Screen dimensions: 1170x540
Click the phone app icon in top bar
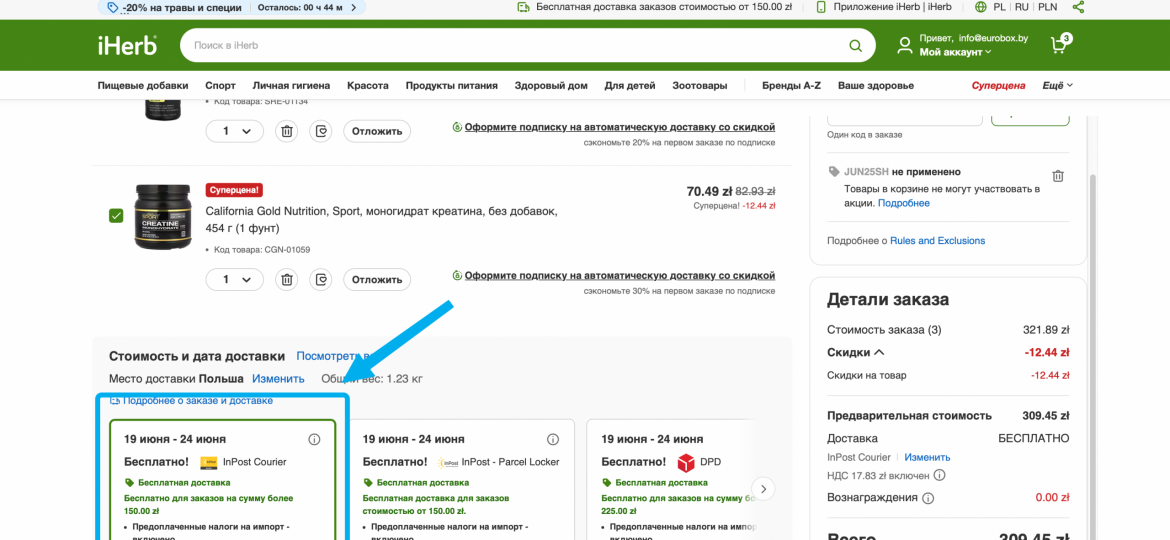(x=821, y=7)
